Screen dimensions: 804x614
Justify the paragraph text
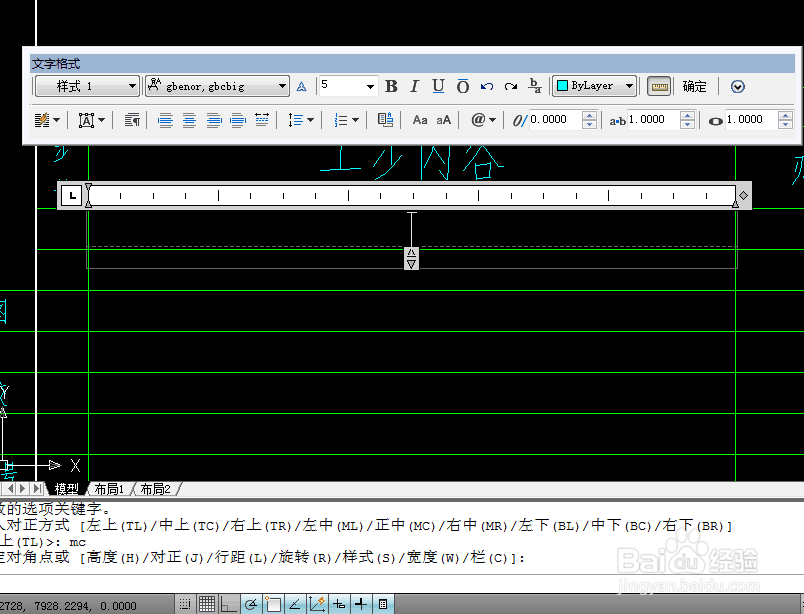point(238,121)
